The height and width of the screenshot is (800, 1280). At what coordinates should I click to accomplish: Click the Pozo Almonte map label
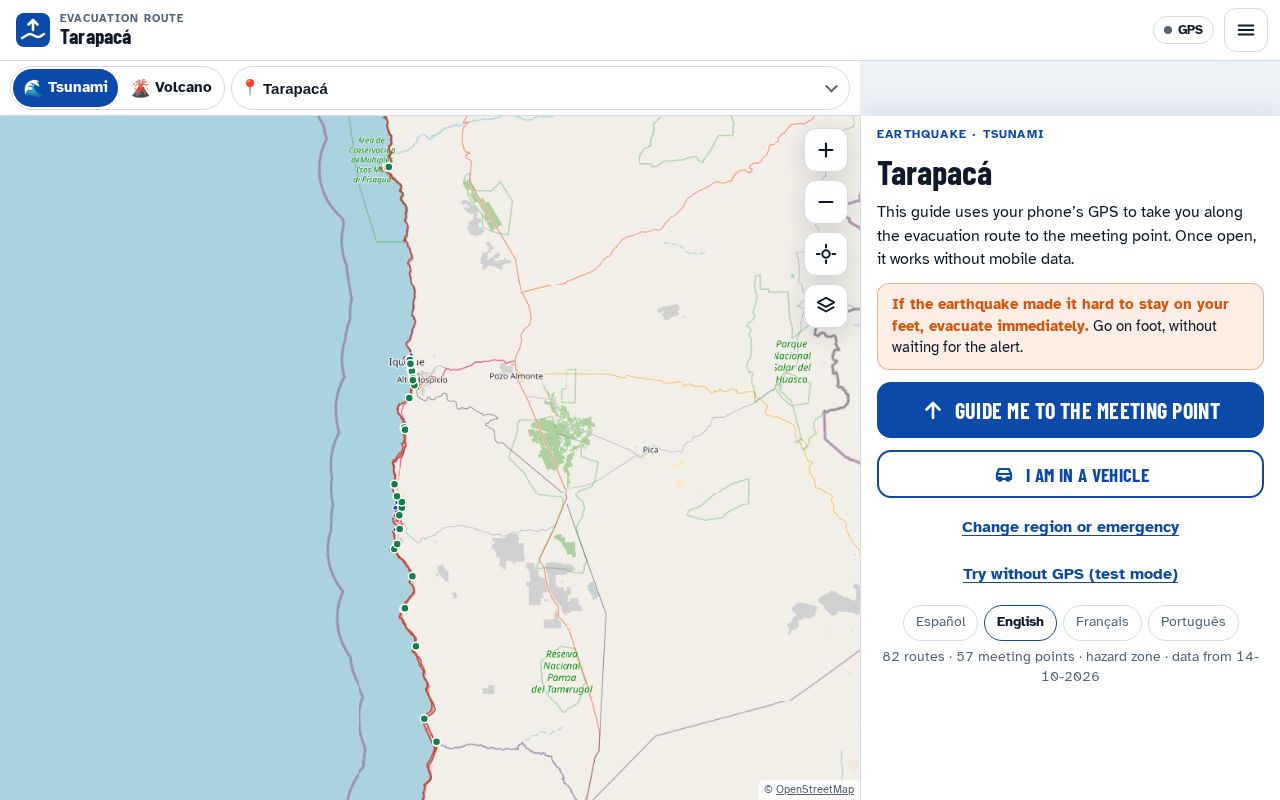coord(516,376)
